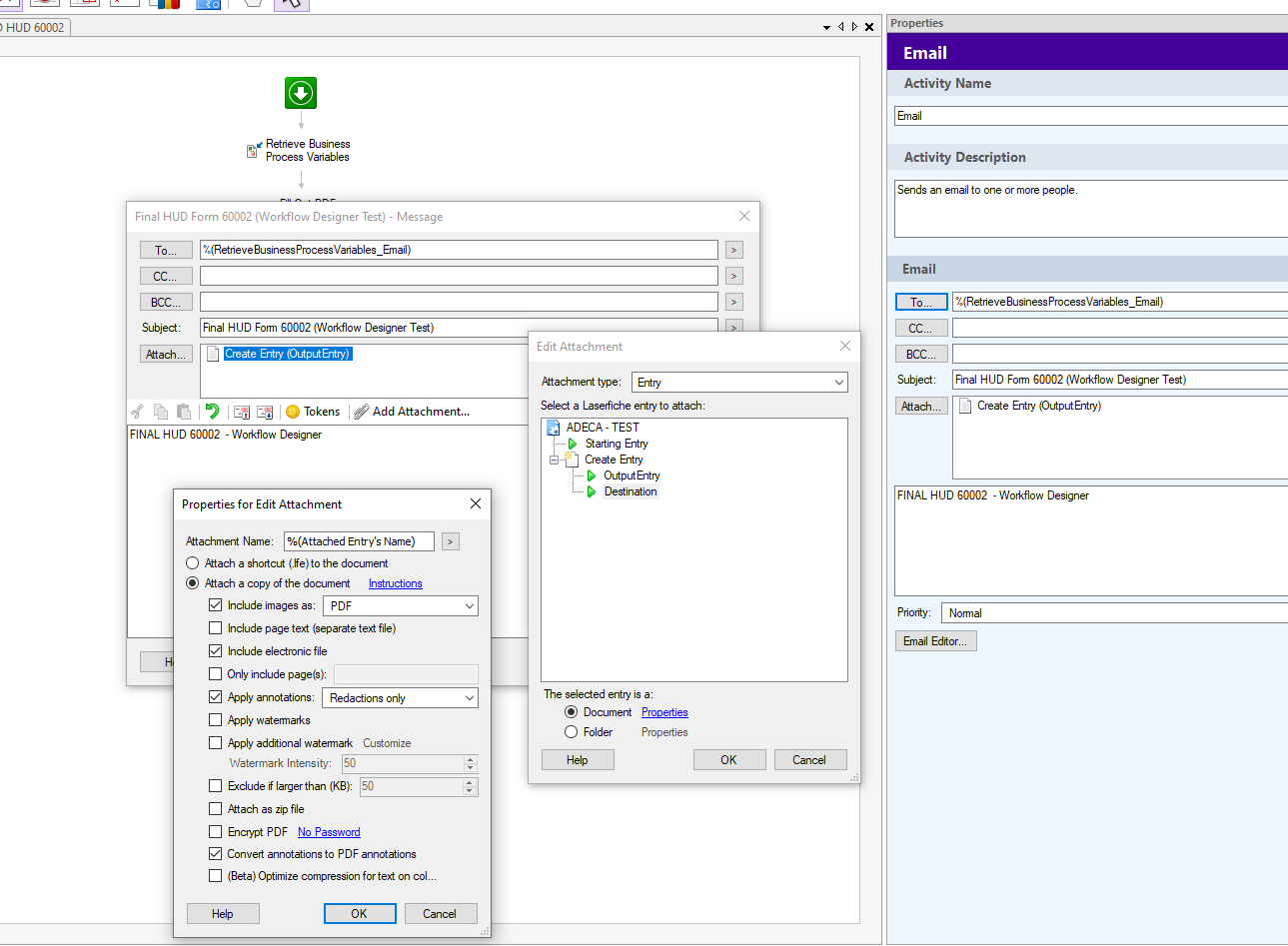Click the Retrieve Business Process Variables activity icon
The height and width of the screenshot is (946, 1288).
(x=254, y=151)
